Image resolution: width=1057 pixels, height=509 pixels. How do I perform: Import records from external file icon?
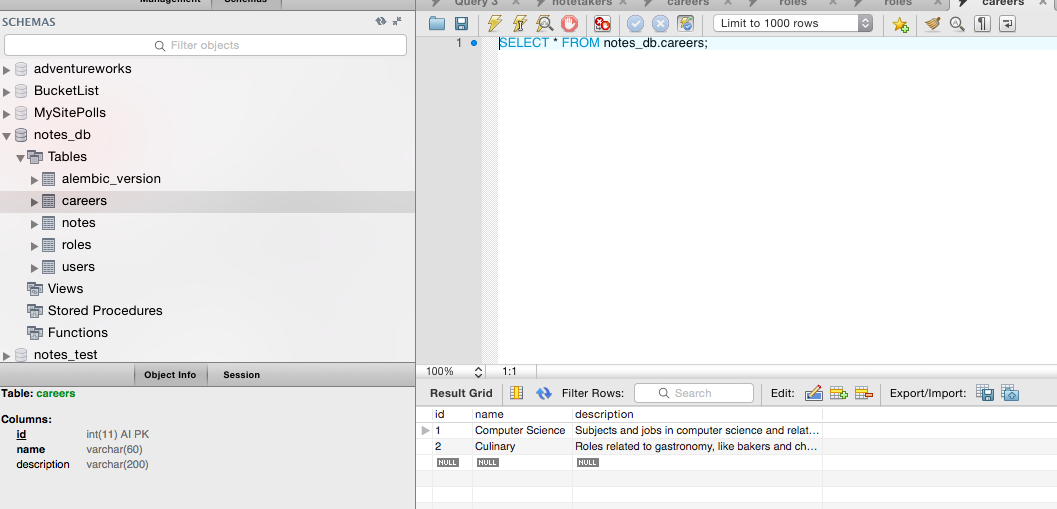1010,393
